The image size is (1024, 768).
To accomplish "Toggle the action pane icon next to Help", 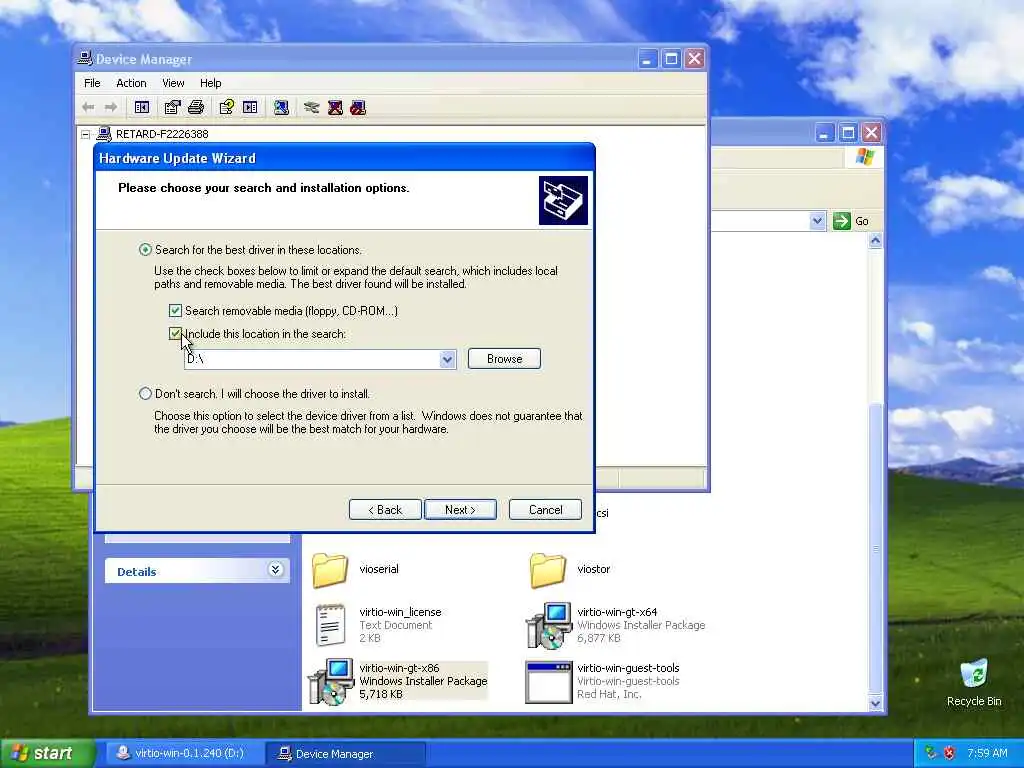I will coord(250,107).
